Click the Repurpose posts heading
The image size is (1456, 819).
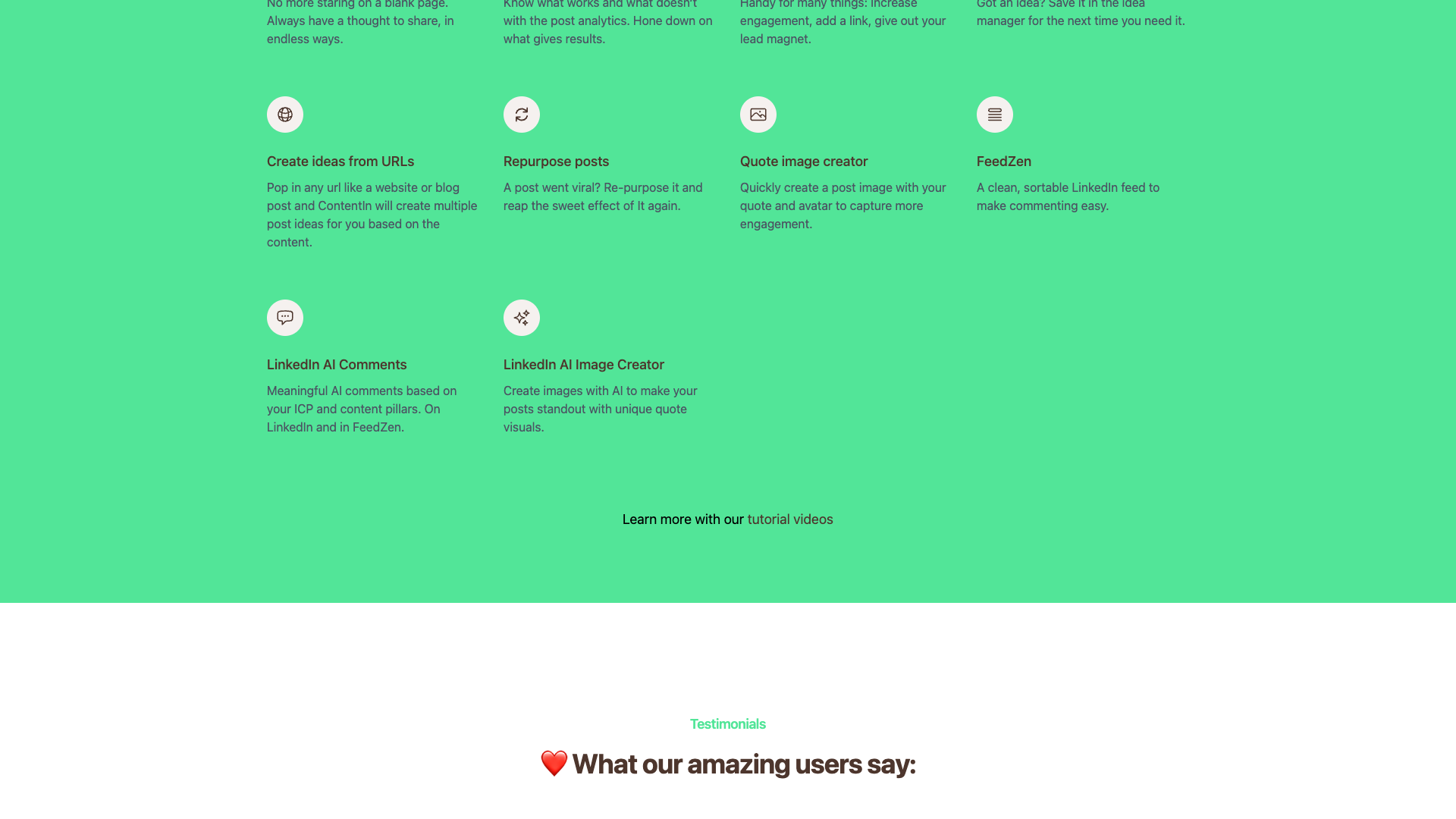(556, 161)
